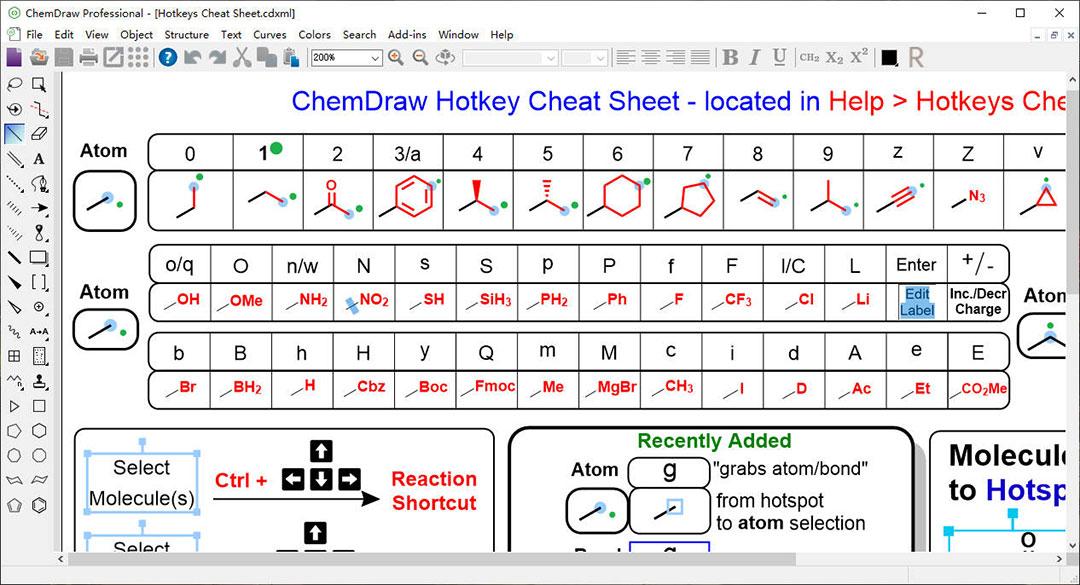Image resolution: width=1080 pixels, height=585 pixels.
Task: Select the Marquee selection tool
Action: (x=39, y=85)
